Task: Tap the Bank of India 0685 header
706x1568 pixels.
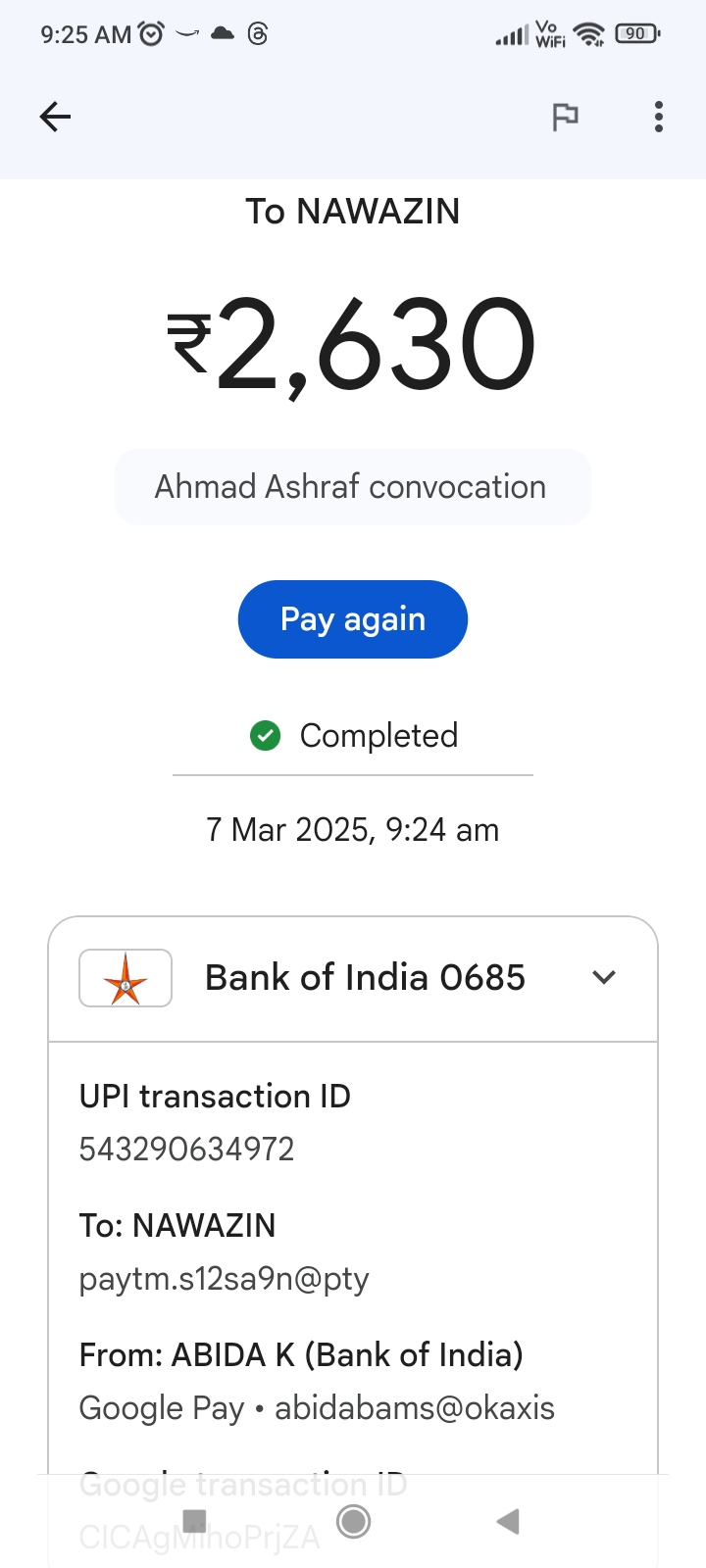Action: [365, 977]
